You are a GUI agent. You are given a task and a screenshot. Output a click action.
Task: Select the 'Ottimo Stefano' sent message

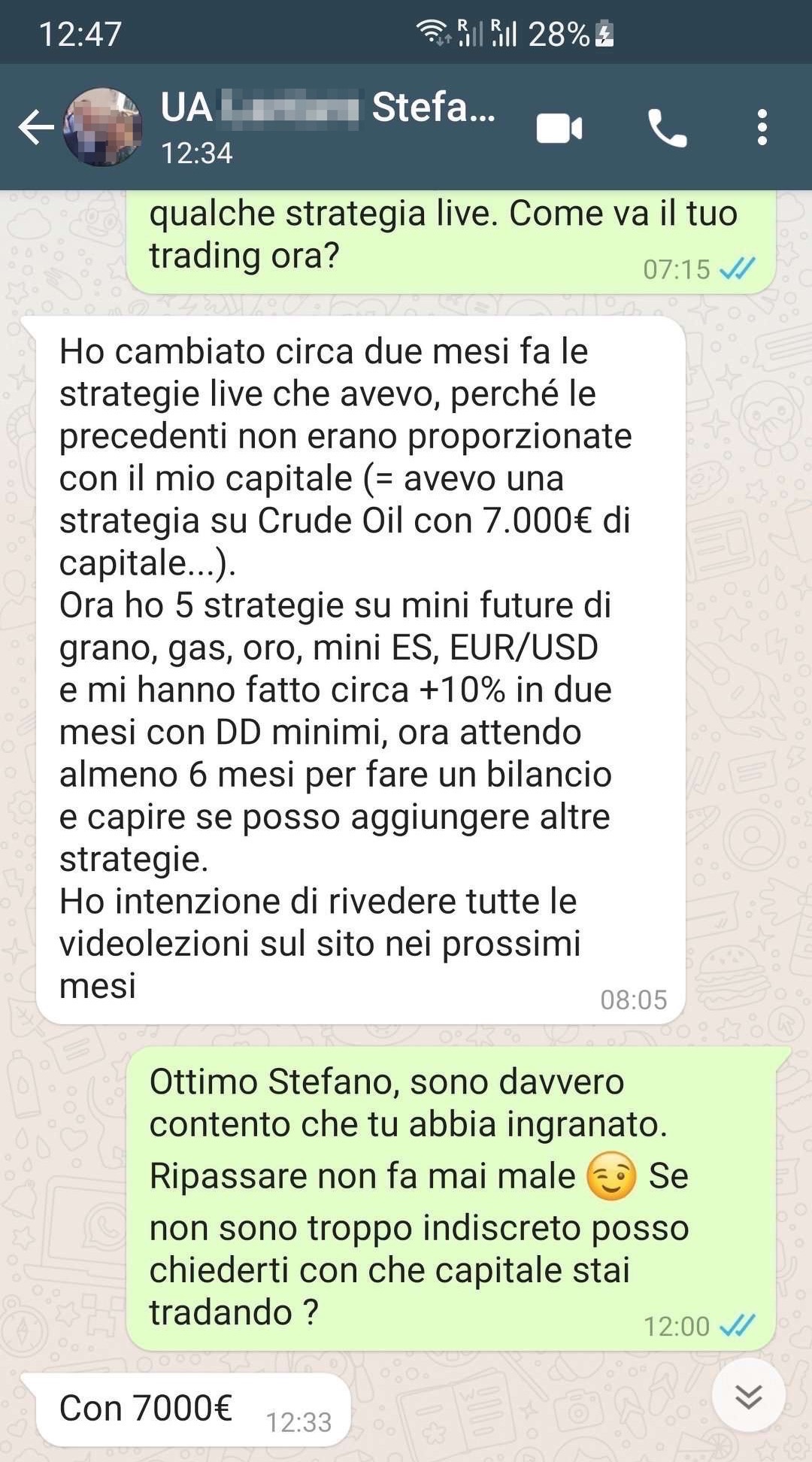451,1198
